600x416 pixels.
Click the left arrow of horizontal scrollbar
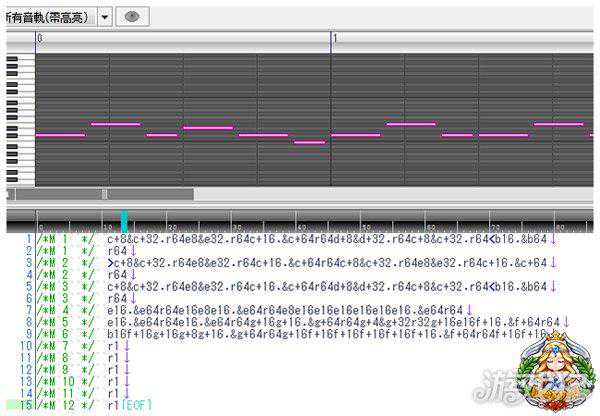point(10,194)
